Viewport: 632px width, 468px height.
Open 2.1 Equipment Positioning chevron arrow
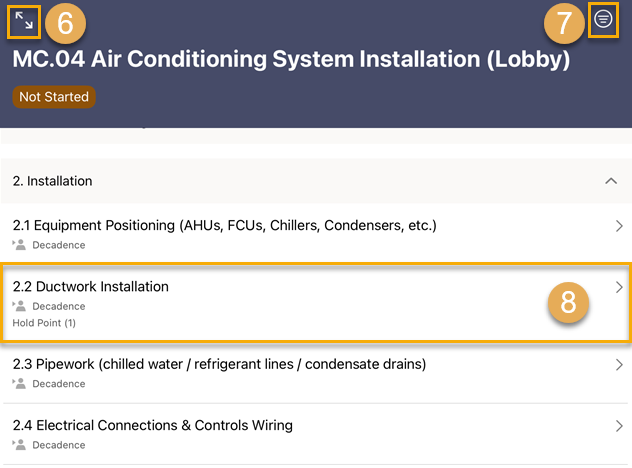tap(619, 227)
